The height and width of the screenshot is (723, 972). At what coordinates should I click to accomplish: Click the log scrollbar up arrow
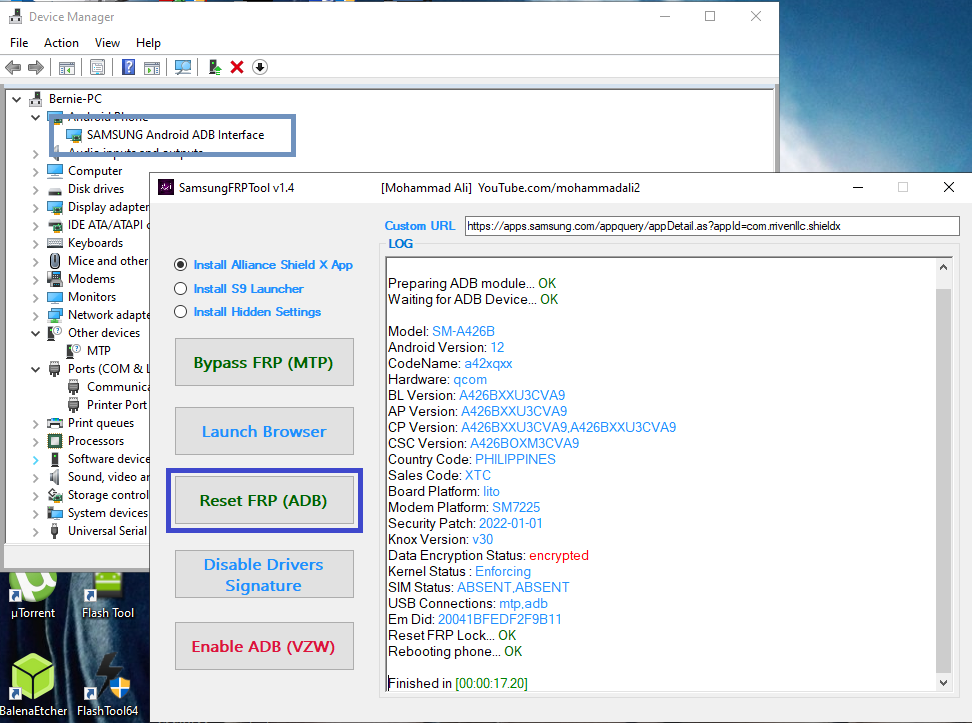943,267
